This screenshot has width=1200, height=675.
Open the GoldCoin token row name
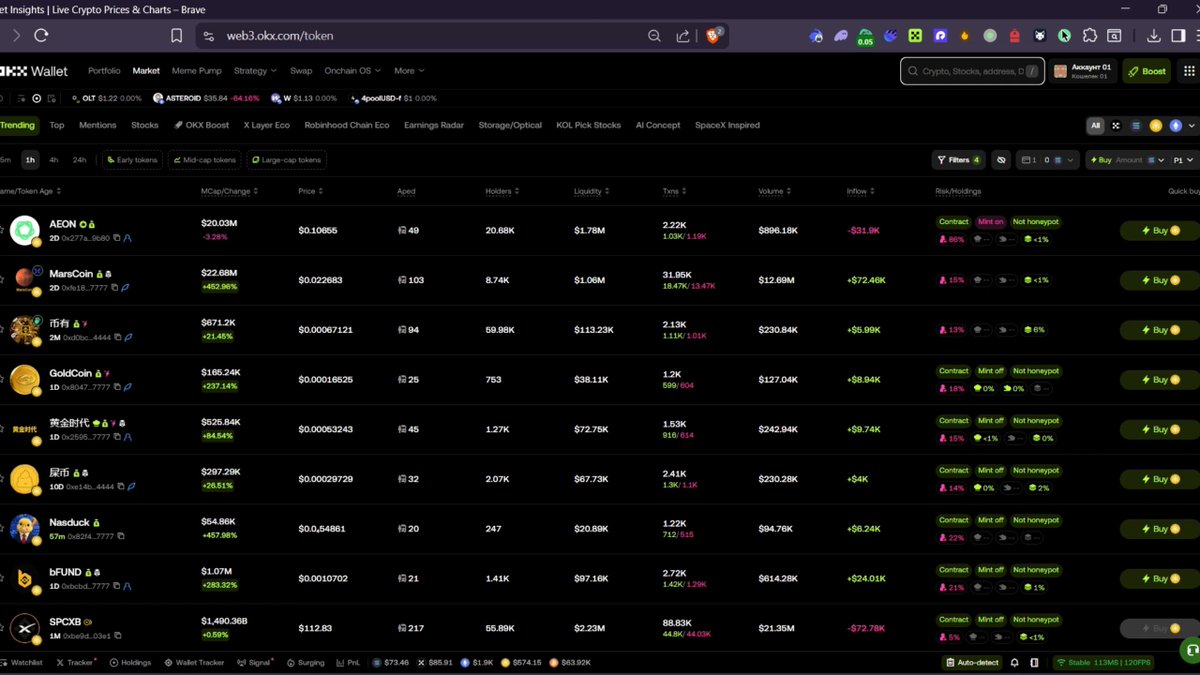click(70, 373)
